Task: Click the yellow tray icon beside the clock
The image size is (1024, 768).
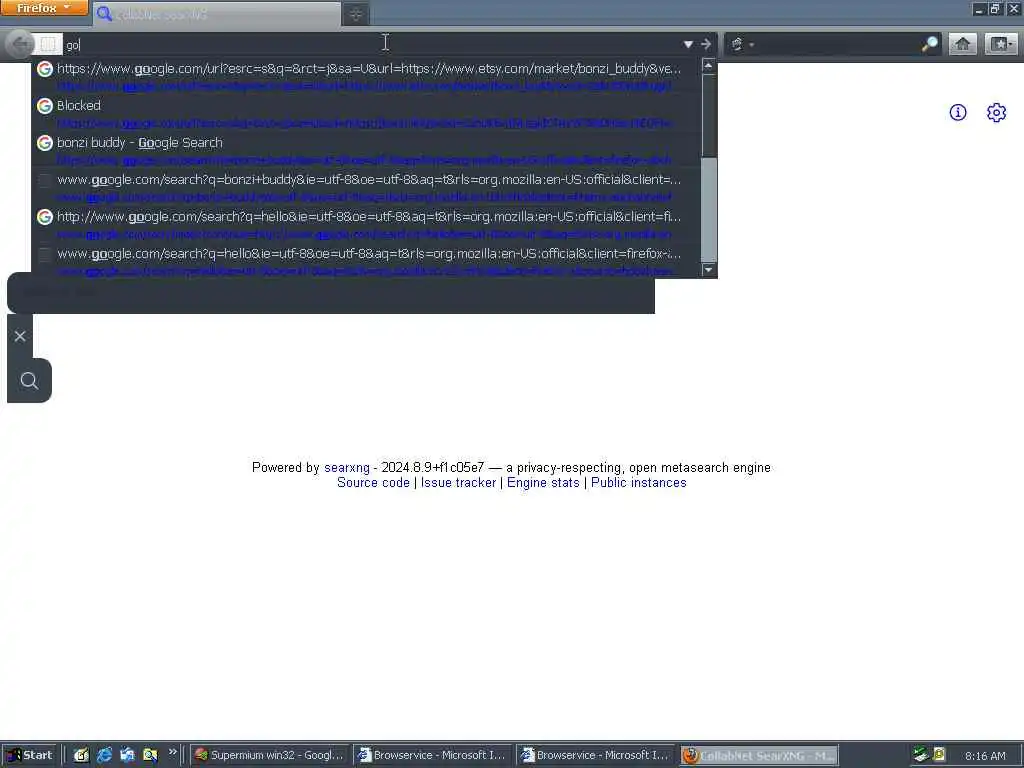Action: (939, 755)
